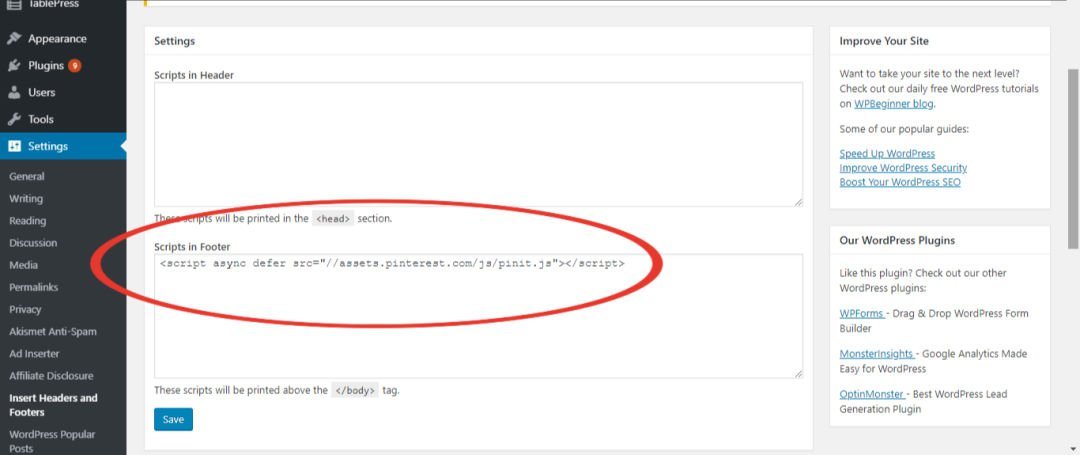Click the Scripts in Header label
The width and height of the screenshot is (1080, 455).
point(194,75)
